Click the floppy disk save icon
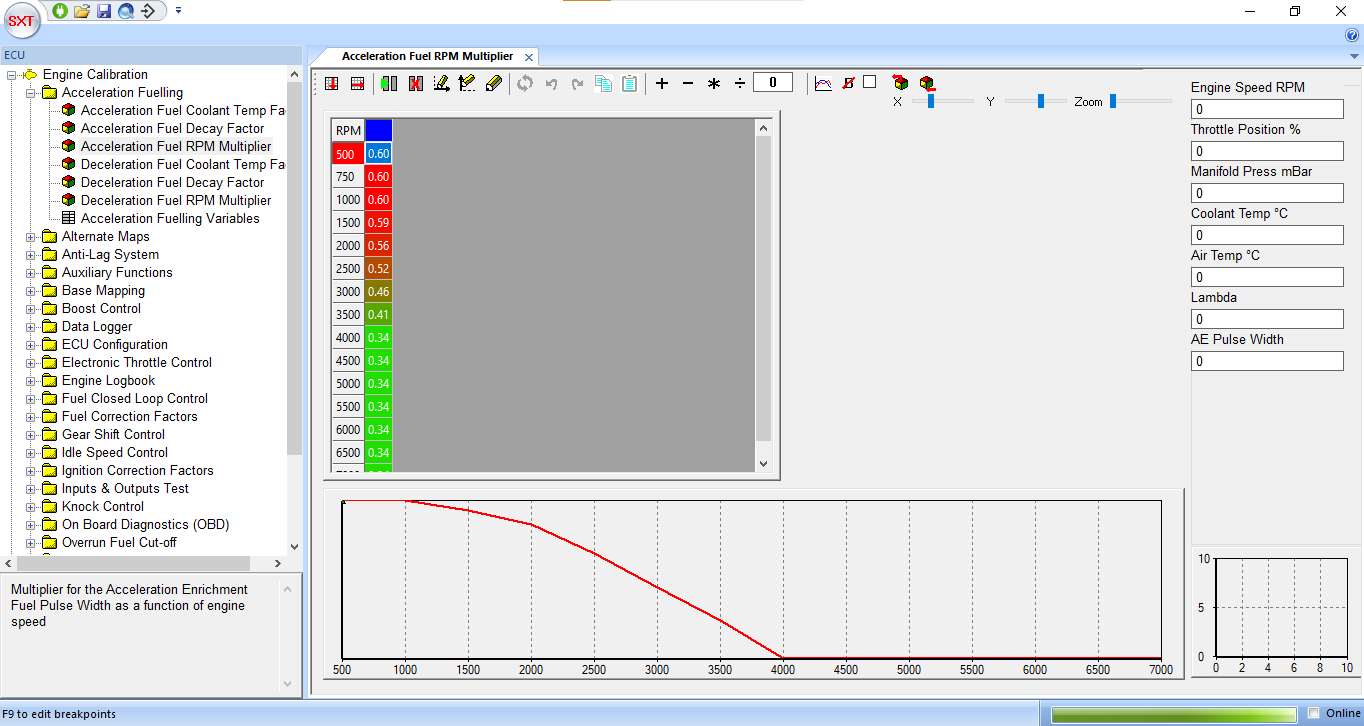This screenshot has width=1364, height=726. (x=103, y=11)
